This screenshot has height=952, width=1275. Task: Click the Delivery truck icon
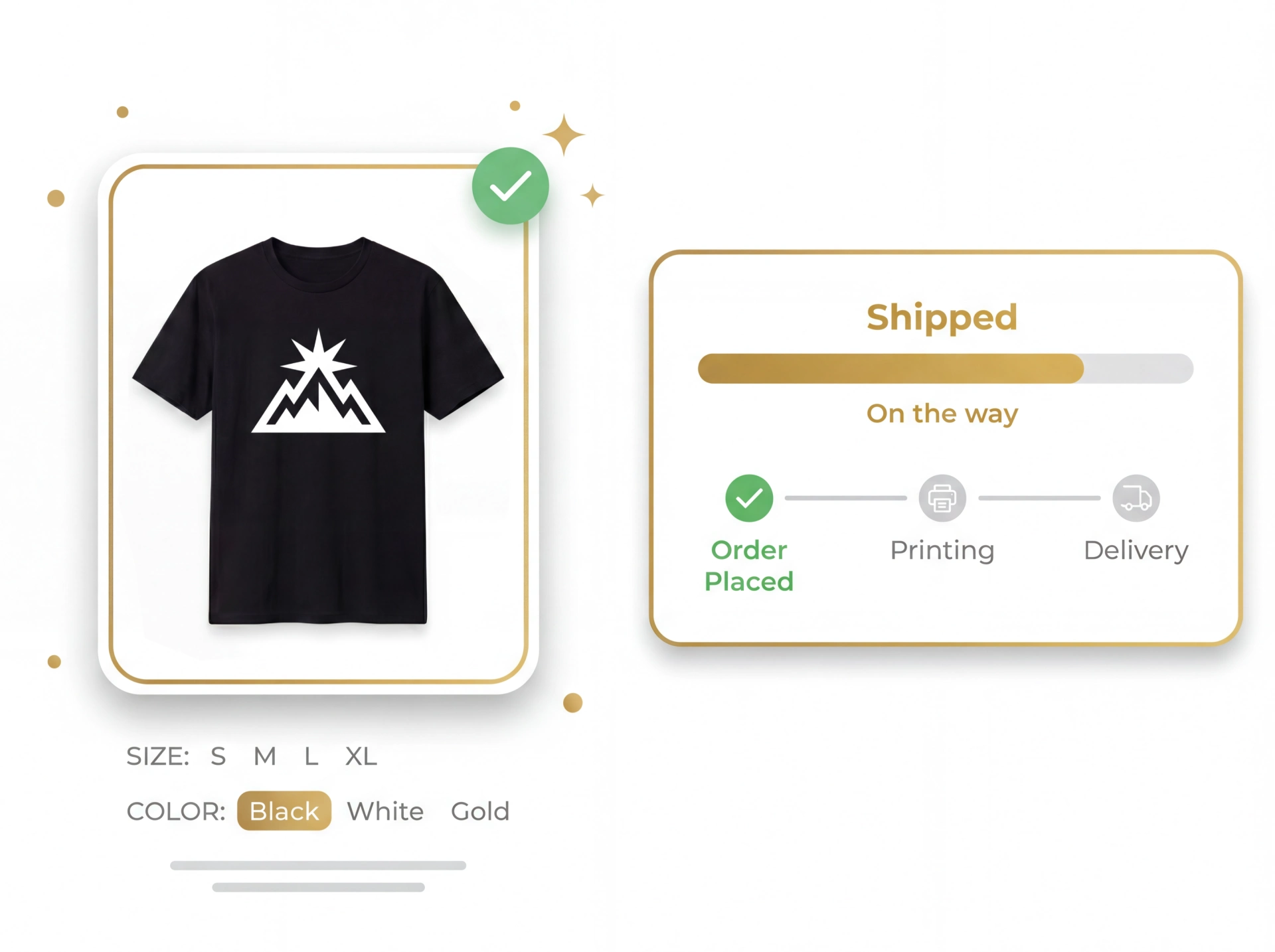(x=1136, y=498)
